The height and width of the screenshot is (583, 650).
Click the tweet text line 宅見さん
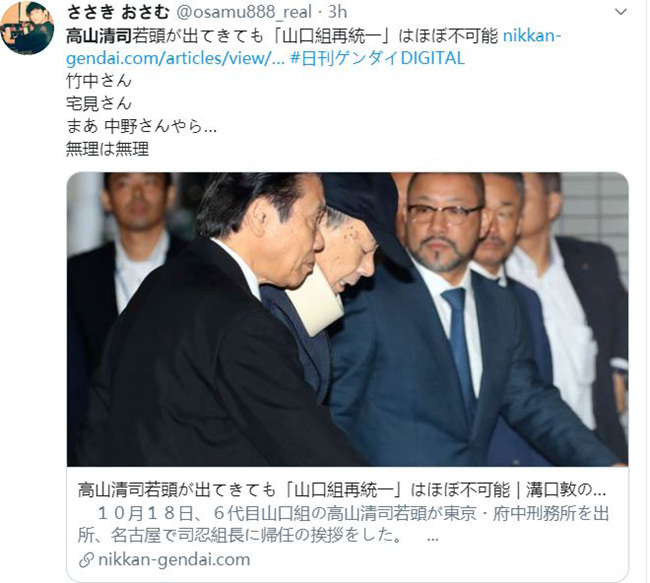pyautogui.click(x=99, y=103)
